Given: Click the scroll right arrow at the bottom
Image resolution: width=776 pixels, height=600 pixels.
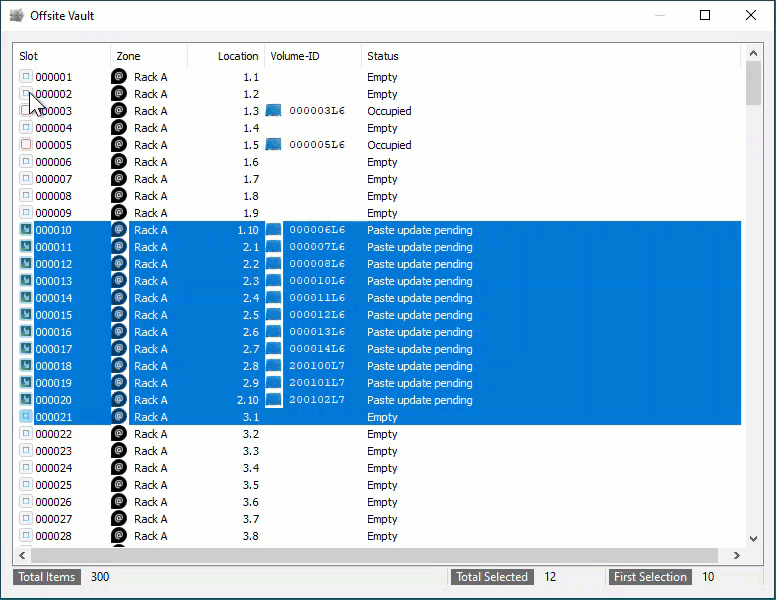Looking at the screenshot, I should click(736, 555).
